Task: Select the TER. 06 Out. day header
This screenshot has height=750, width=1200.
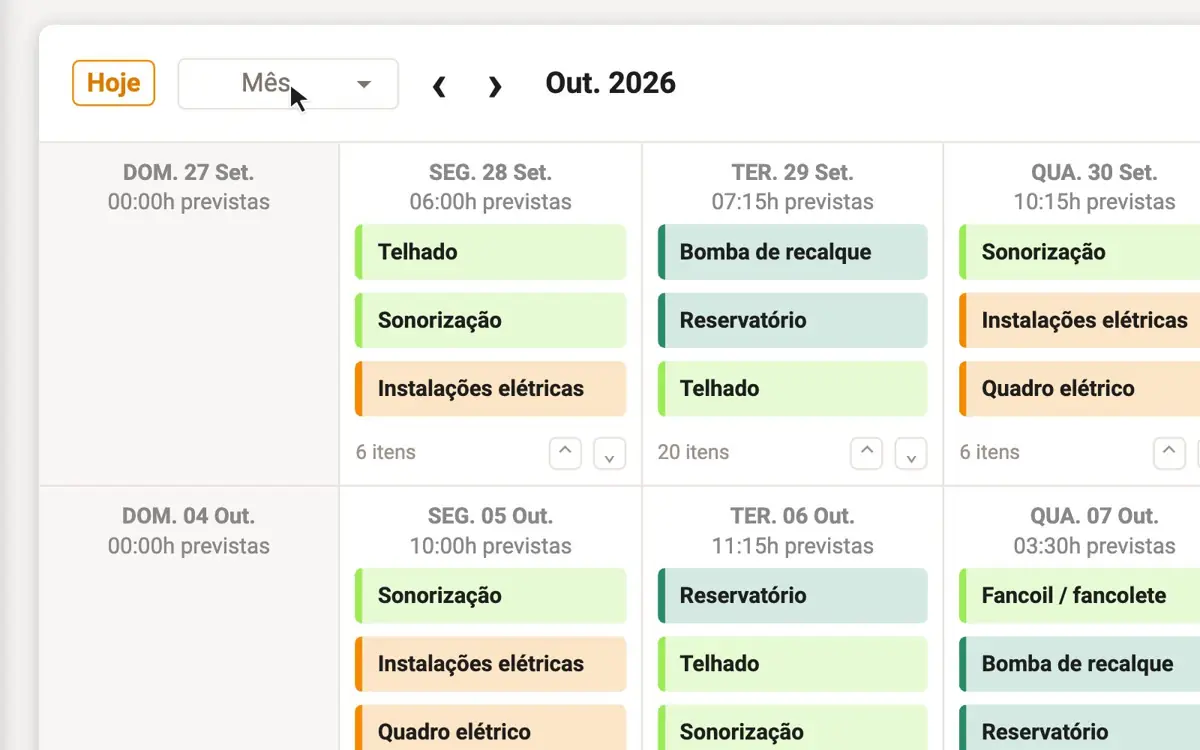Action: (x=792, y=516)
